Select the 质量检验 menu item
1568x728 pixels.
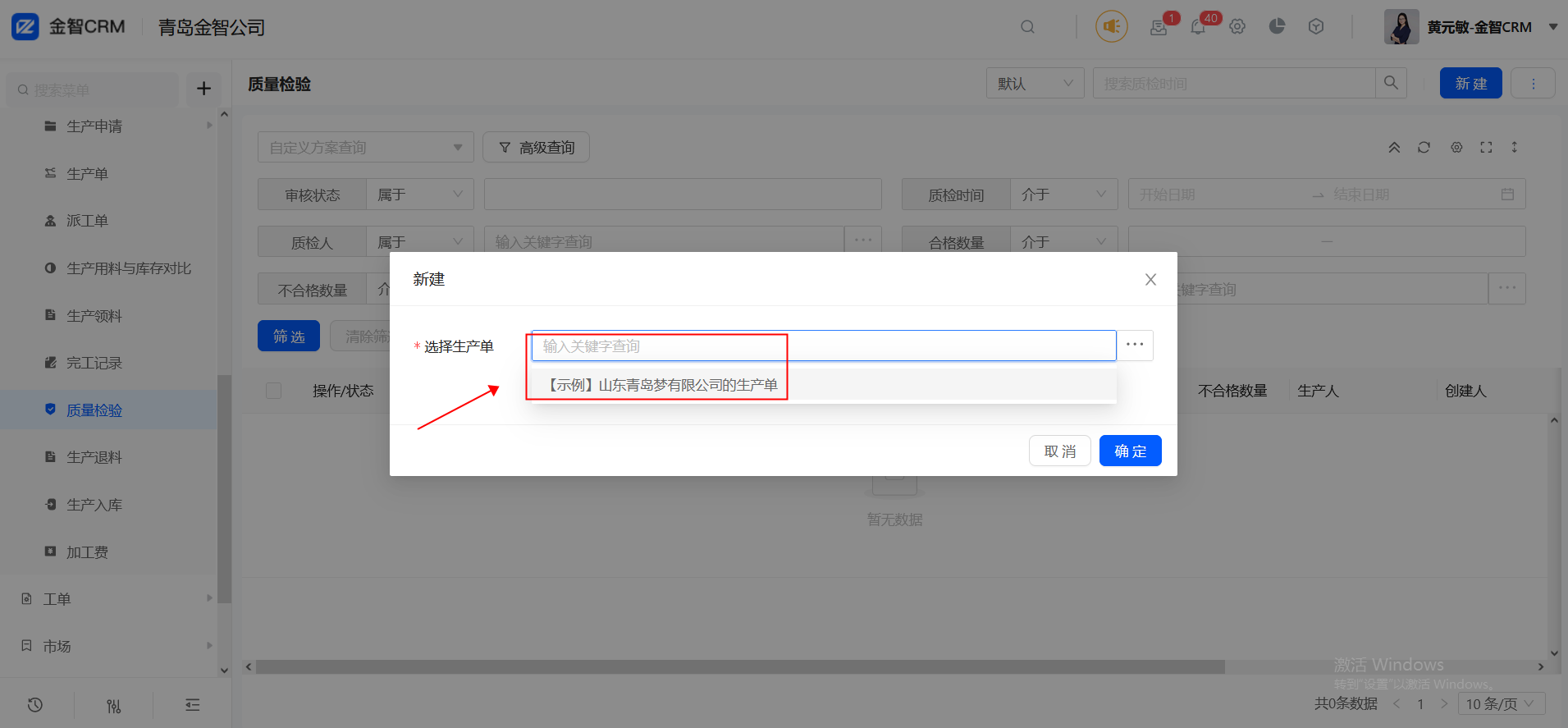tap(108, 410)
